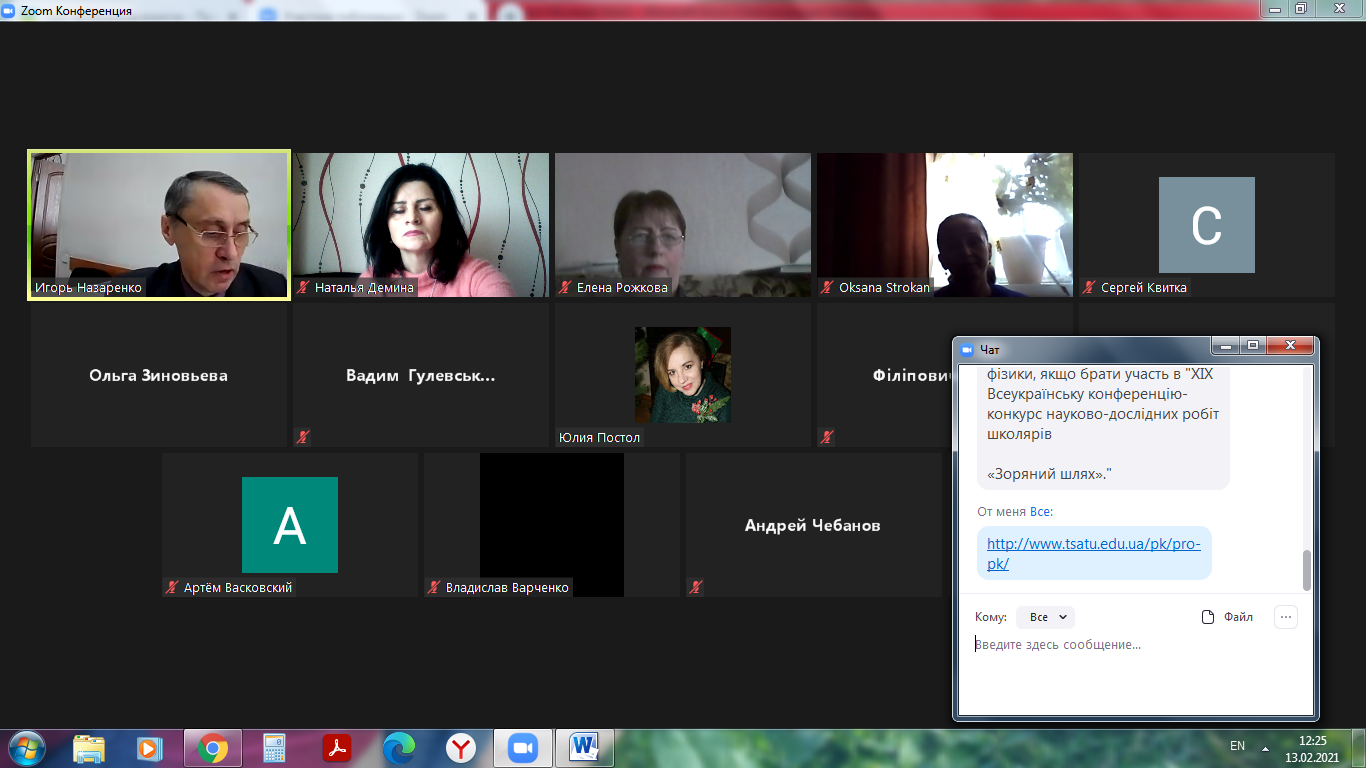Click the chat window vertical scrollbar thumb
1366x768 pixels.
[x=1306, y=570]
